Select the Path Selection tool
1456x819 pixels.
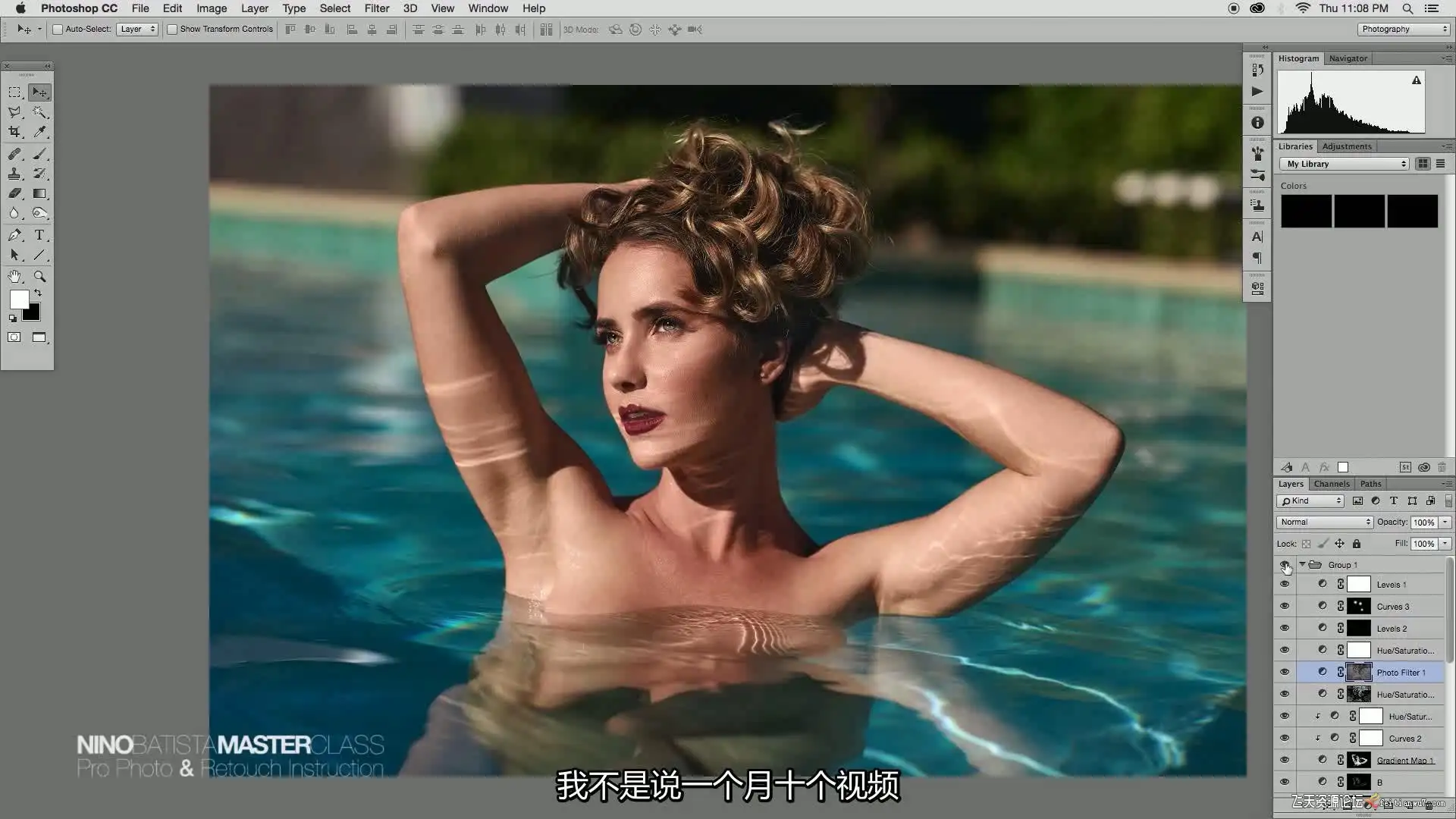(14, 255)
